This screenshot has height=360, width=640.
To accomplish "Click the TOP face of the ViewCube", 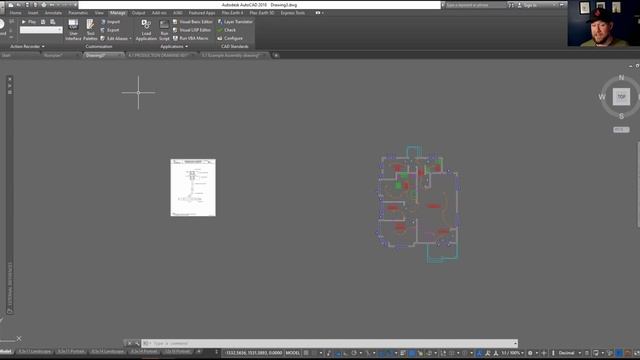I will pos(621,97).
